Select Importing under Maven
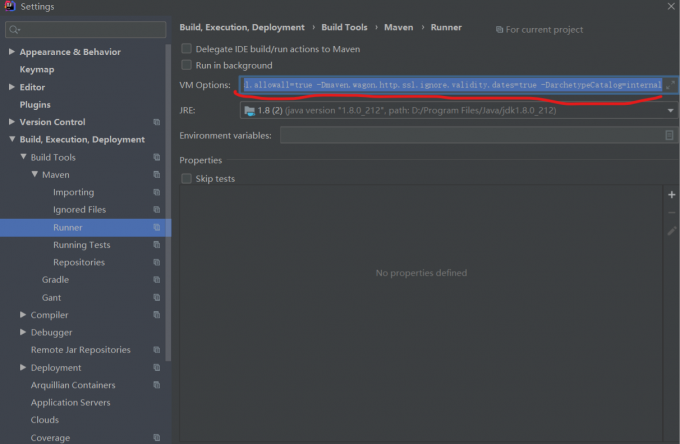 click(73, 192)
